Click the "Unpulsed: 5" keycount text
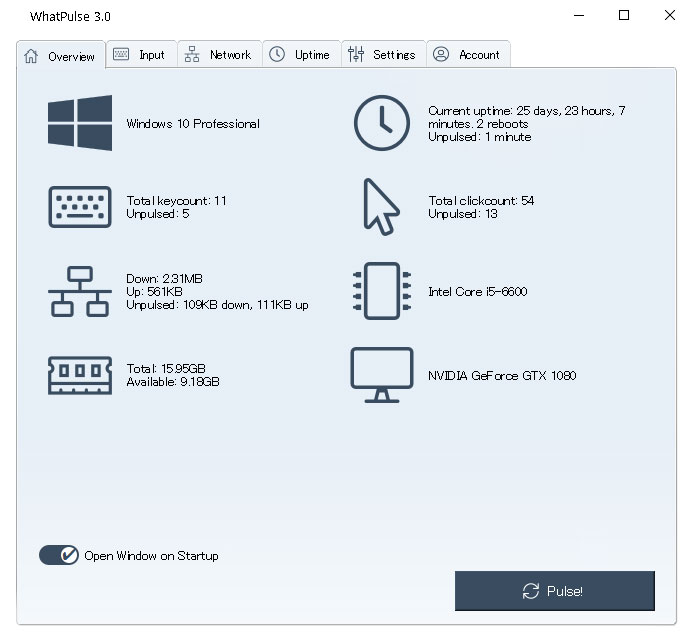Viewport: 694px width, 642px height. [158, 214]
